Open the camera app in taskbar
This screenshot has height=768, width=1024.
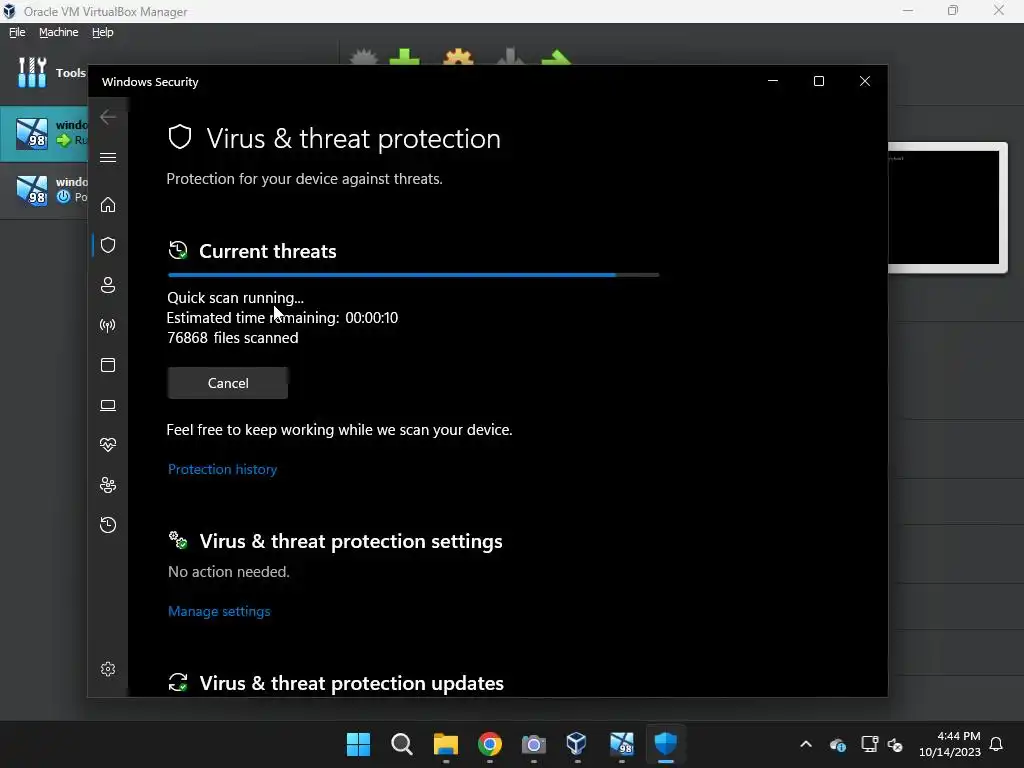coord(534,744)
